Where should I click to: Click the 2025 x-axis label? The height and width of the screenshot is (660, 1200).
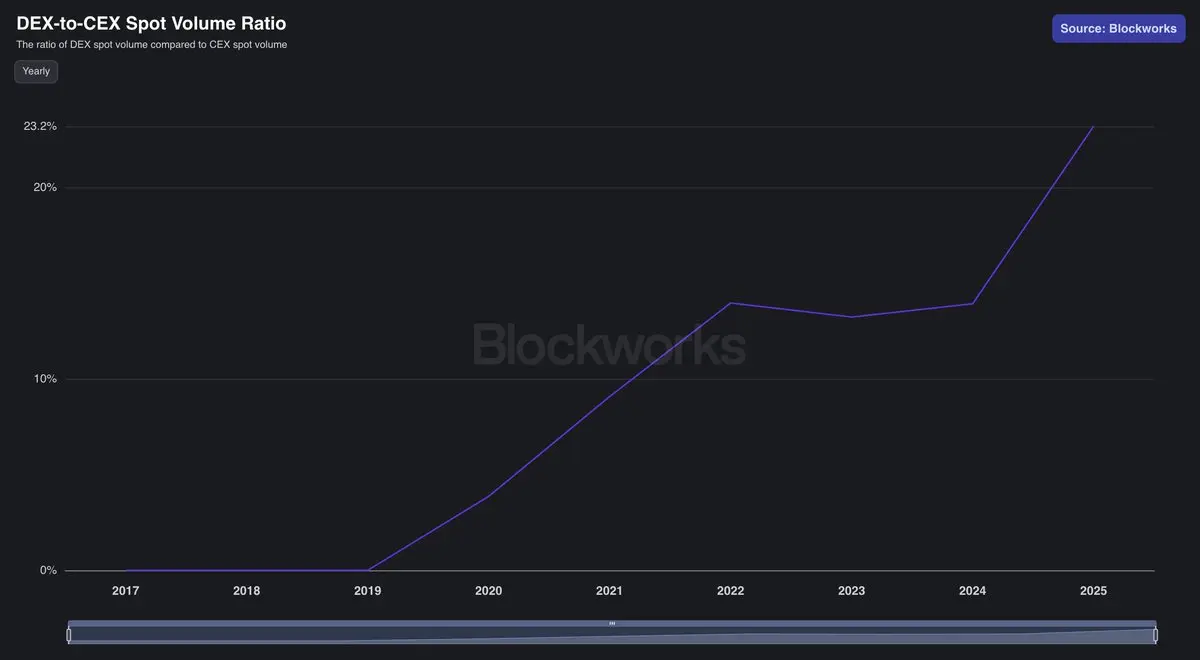pyautogui.click(x=1093, y=591)
